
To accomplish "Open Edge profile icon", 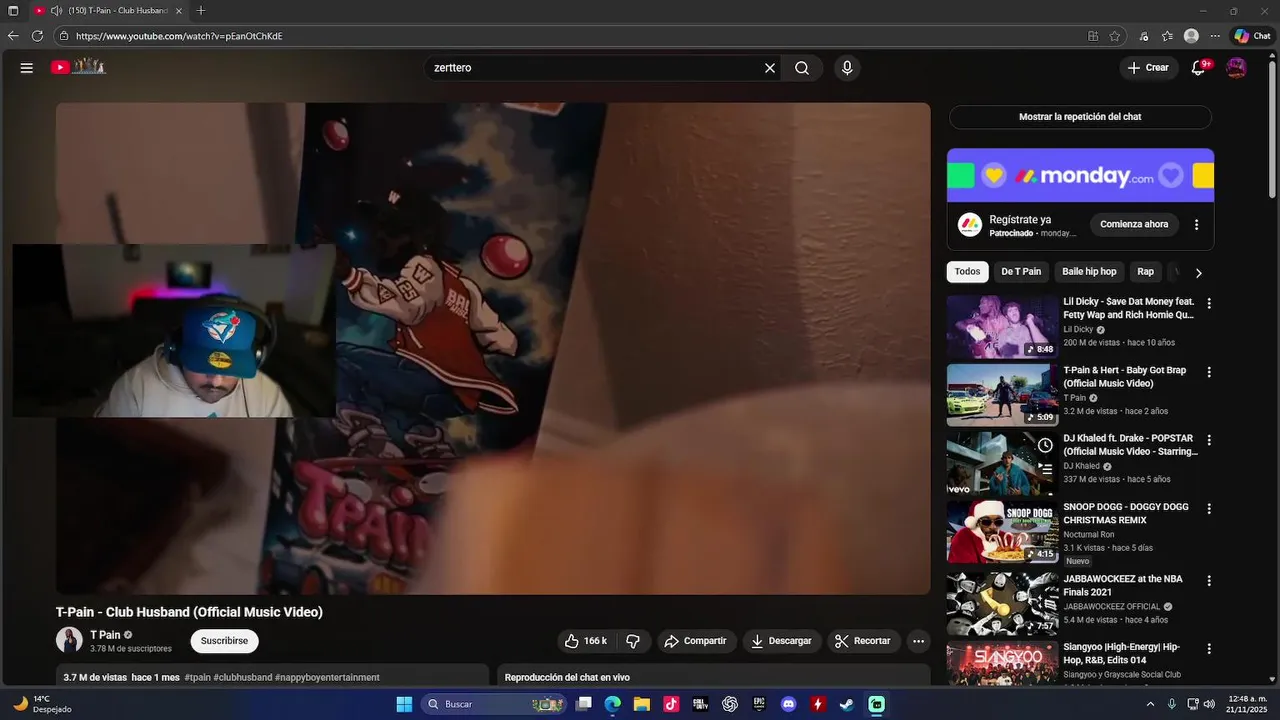I will (x=1191, y=36).
